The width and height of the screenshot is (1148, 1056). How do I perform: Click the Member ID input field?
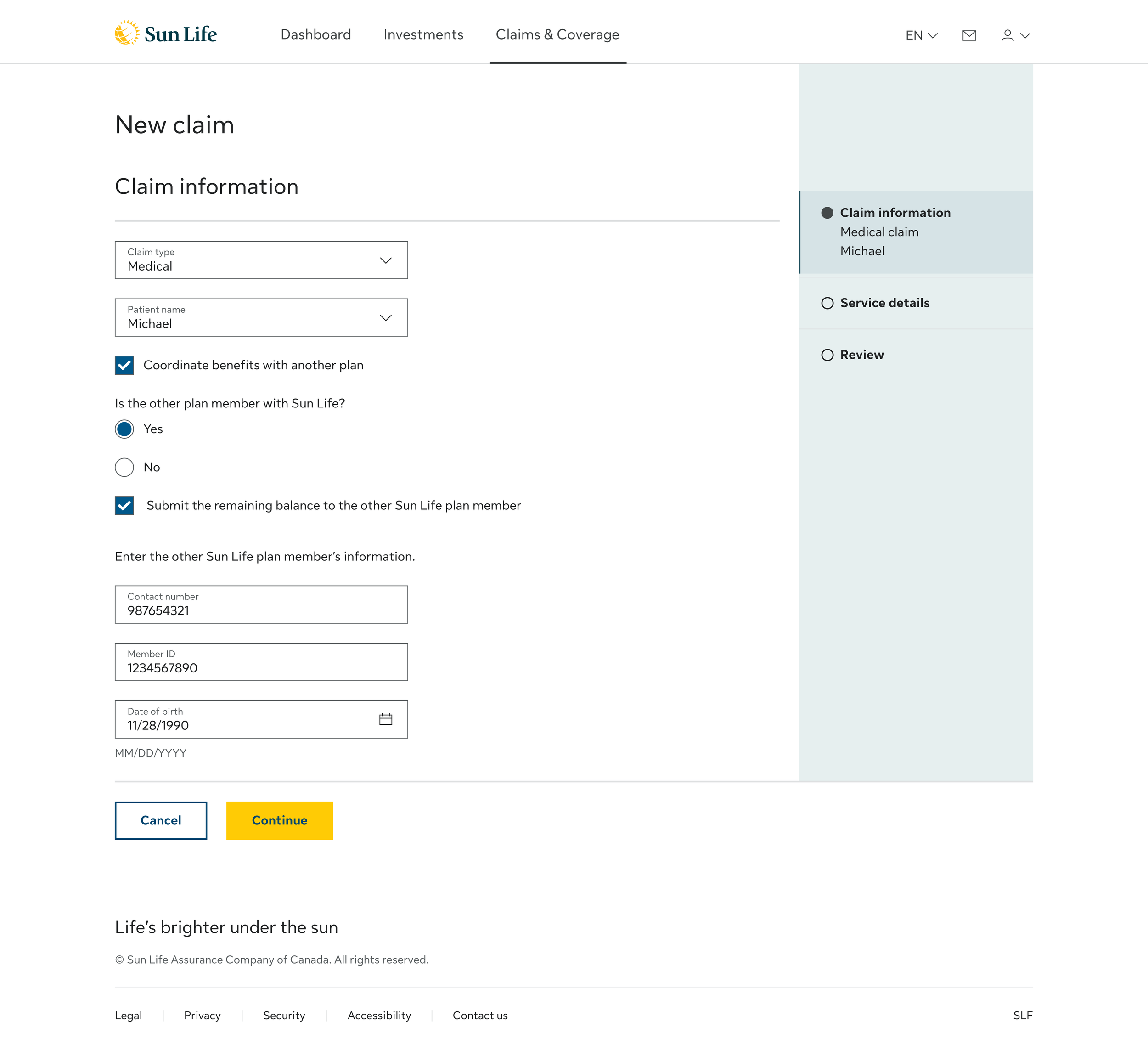(x=261, y=662)
